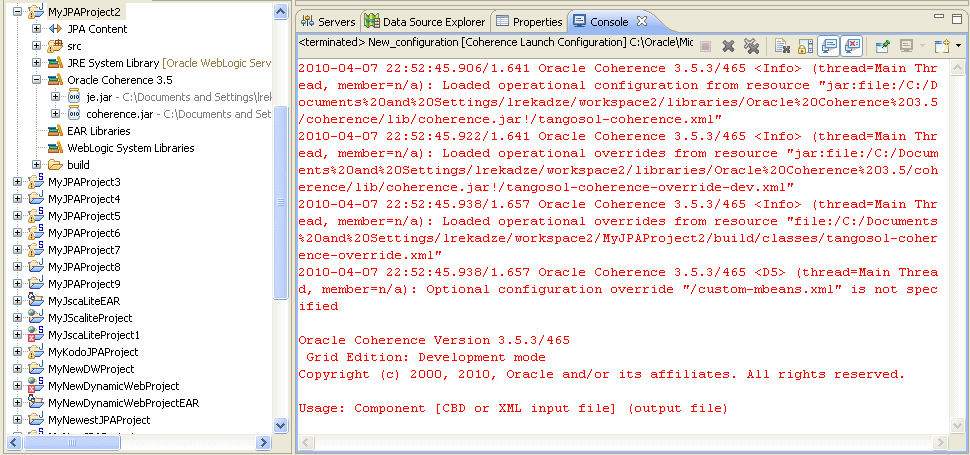Select MyJPAProject5 in the tree
This screenshot has width=970, height=455.
point(84,216)
